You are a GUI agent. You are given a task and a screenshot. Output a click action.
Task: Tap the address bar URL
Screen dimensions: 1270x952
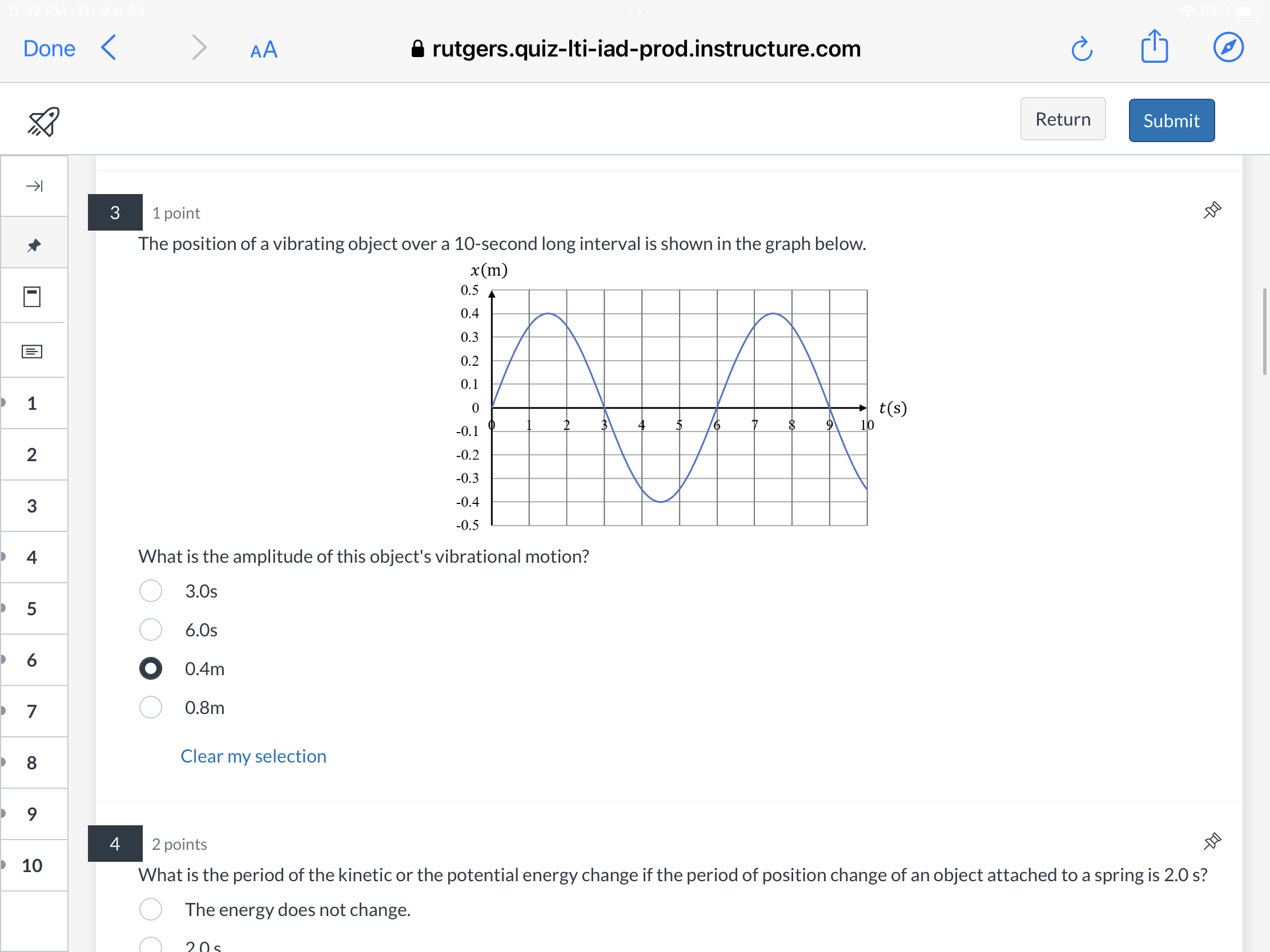click(x=645, y=49)
